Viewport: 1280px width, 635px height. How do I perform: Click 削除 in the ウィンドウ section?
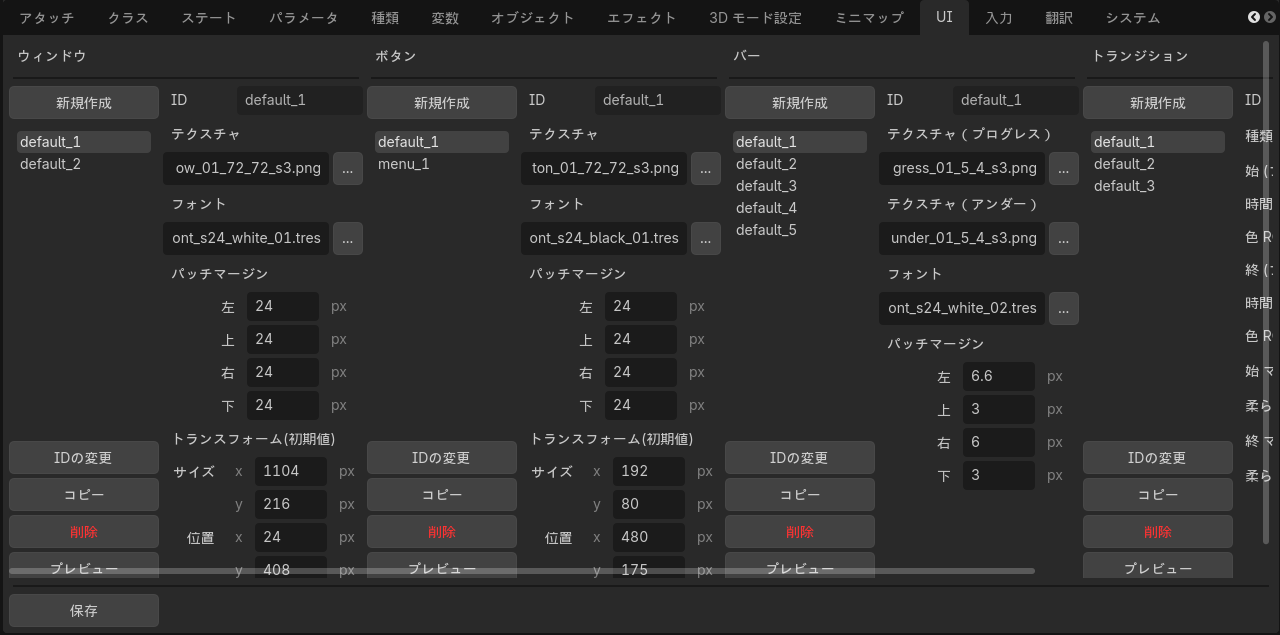pyautogui.click(x=84, y=532)
